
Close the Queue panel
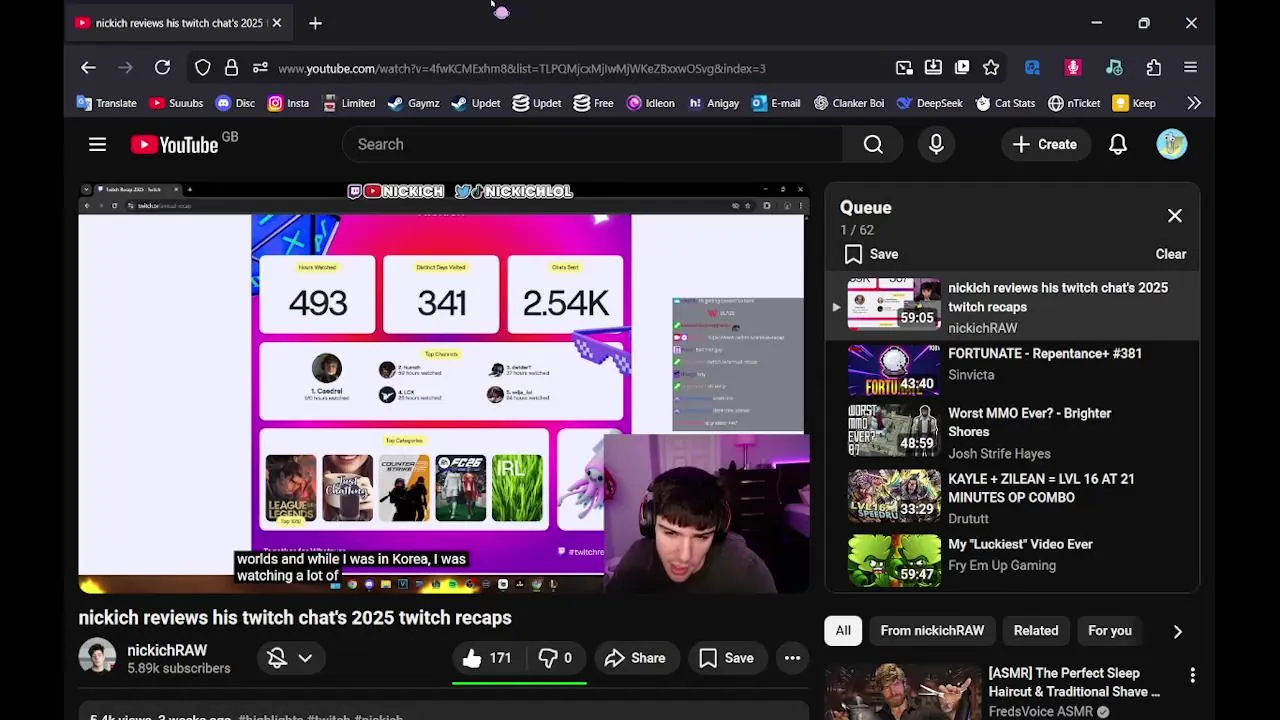point(1175,215)
